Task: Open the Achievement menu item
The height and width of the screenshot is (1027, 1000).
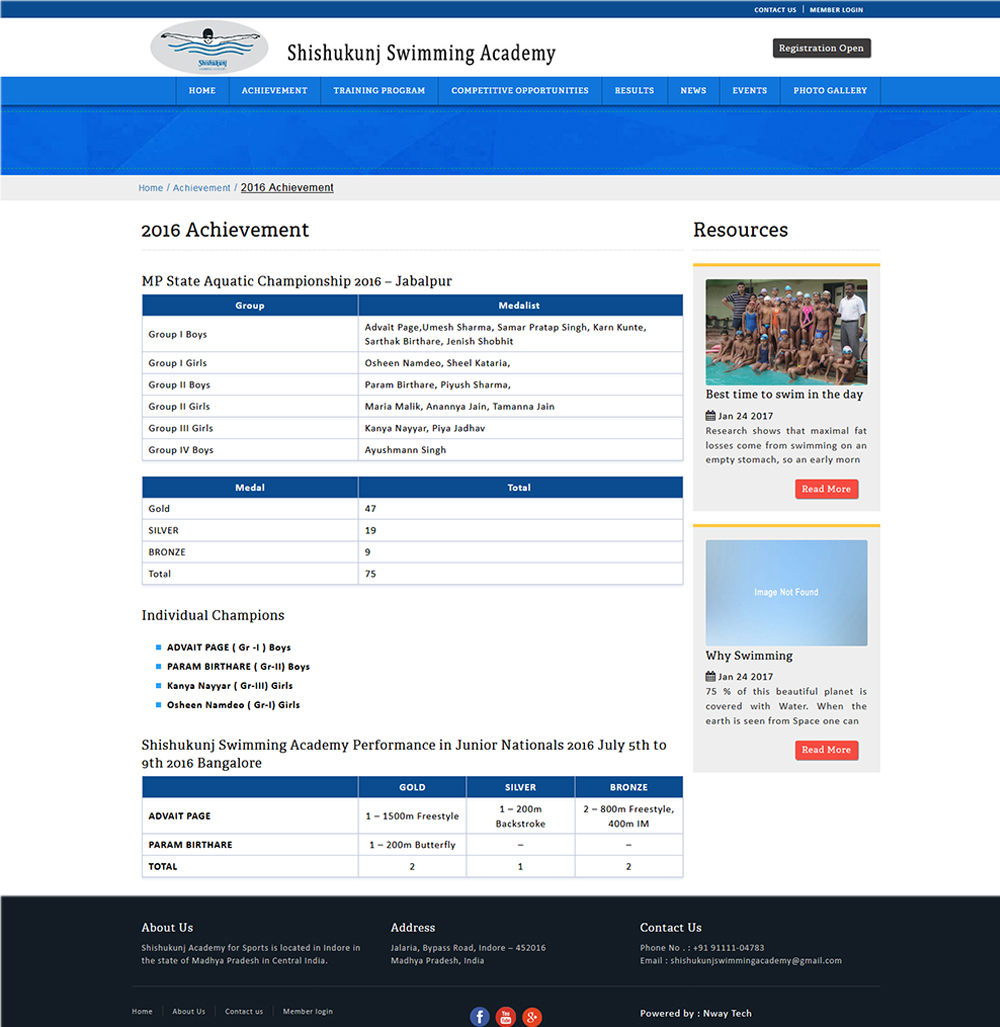Action: (274, 91)
